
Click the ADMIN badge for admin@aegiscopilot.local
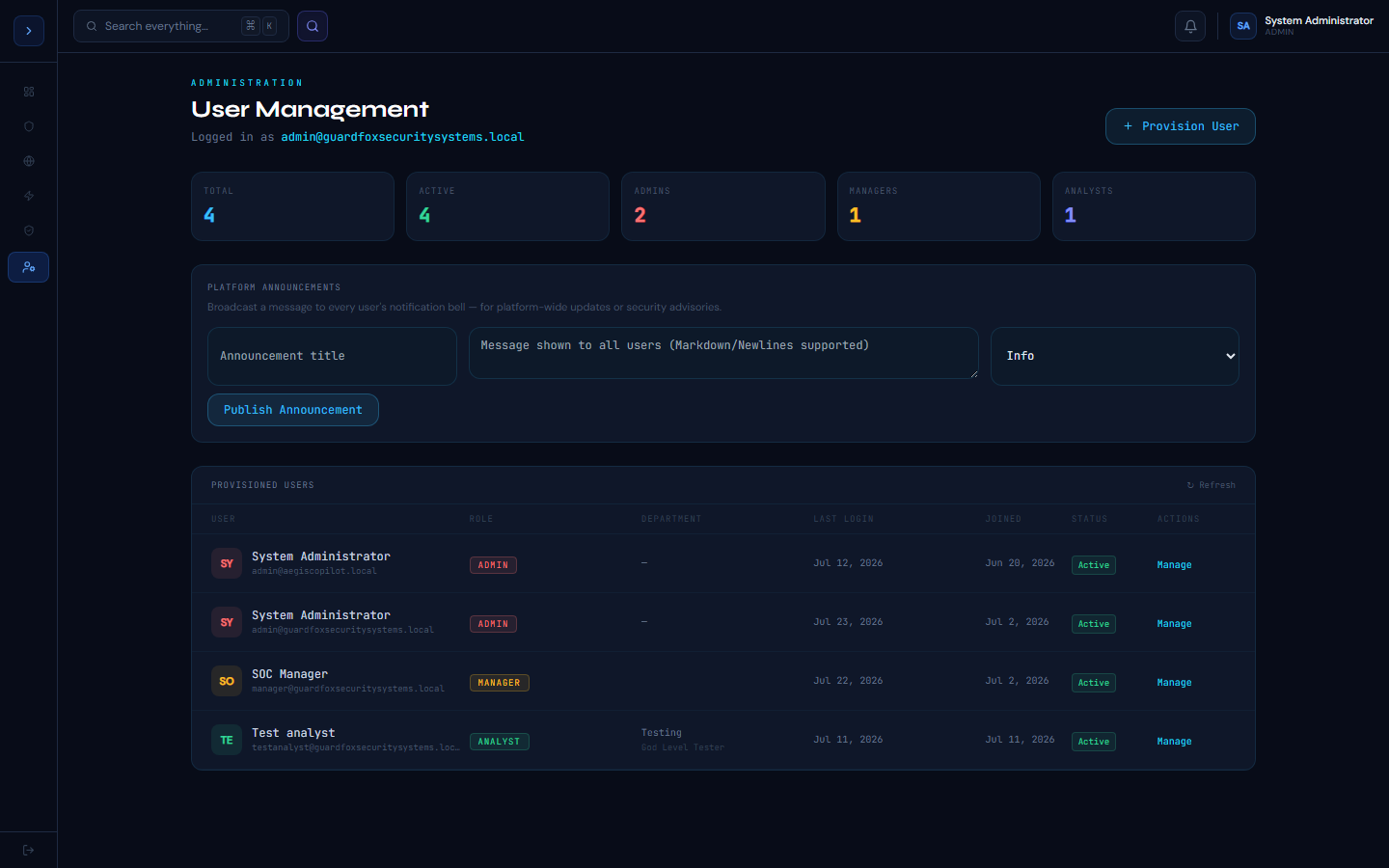(493, 565)
